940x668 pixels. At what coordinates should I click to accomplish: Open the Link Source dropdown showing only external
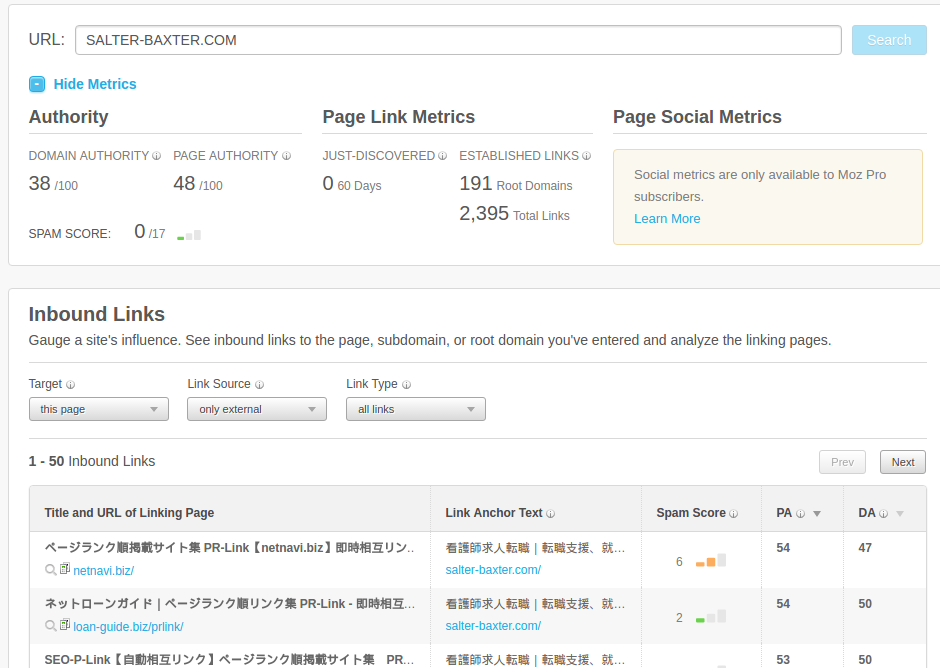256,409
